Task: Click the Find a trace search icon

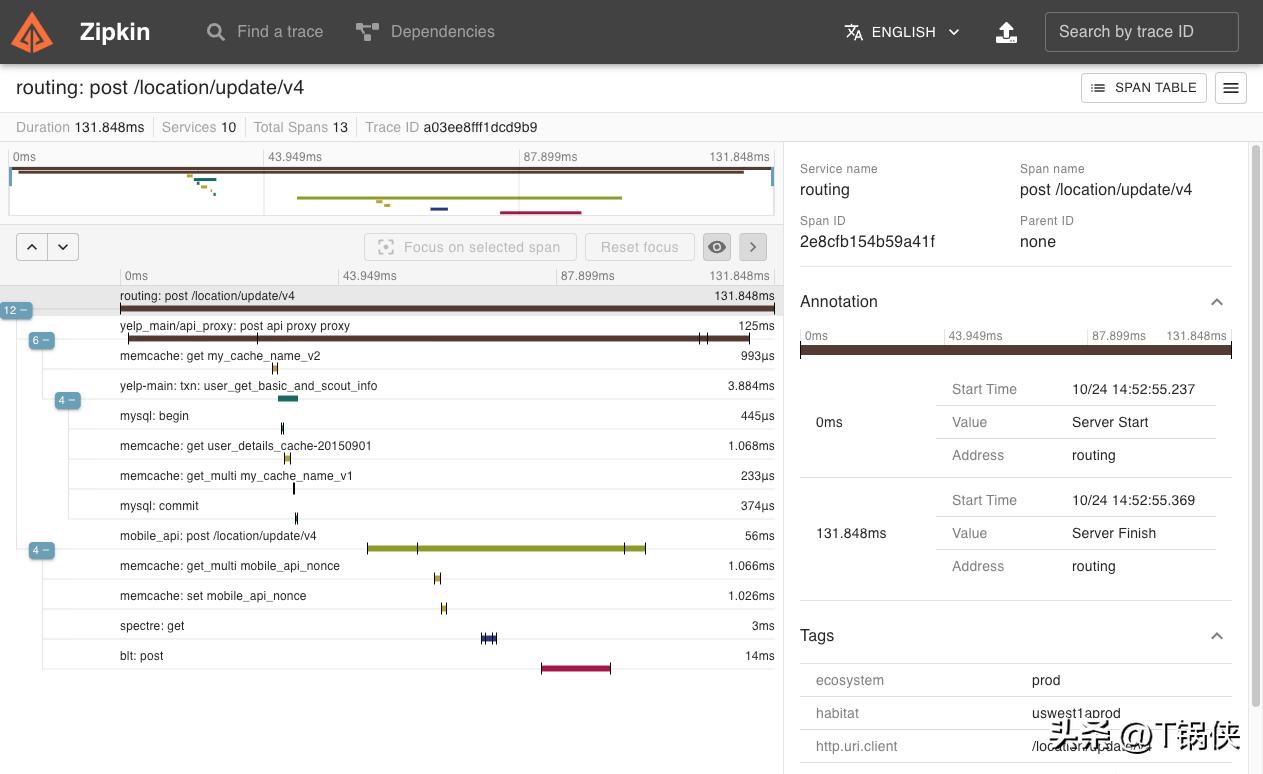Action: (x=215, y=32)
